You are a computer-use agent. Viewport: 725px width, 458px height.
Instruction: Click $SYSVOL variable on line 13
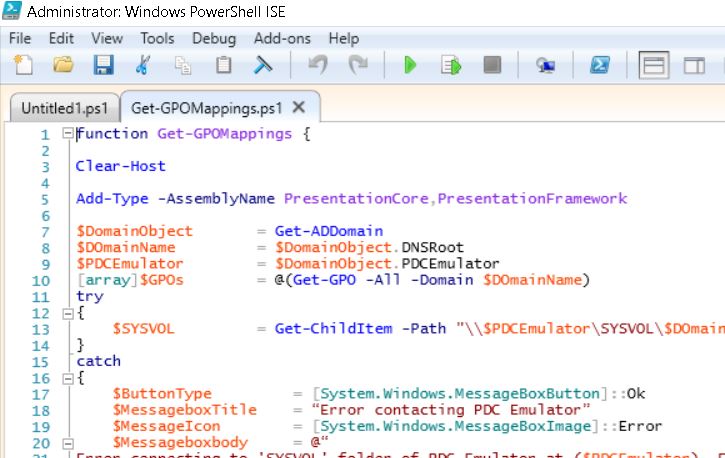coord(143,329)
